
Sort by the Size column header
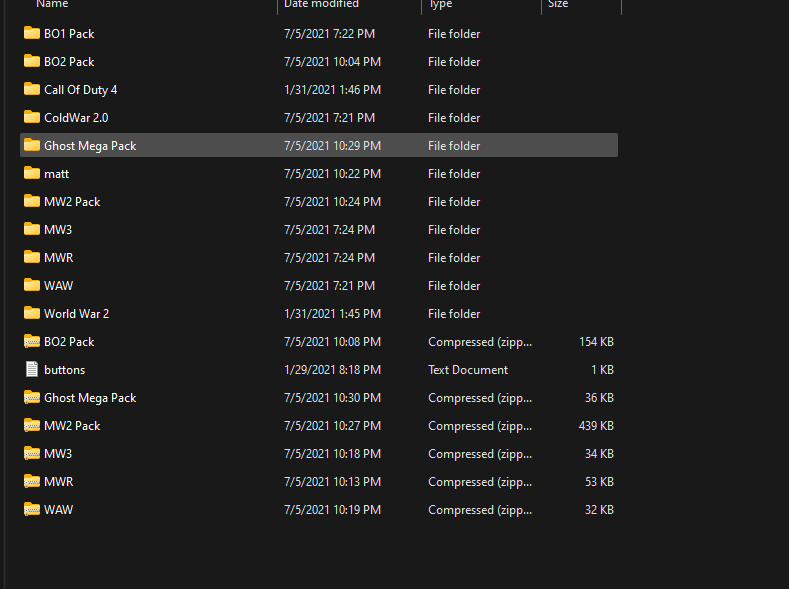pos(558,4)
